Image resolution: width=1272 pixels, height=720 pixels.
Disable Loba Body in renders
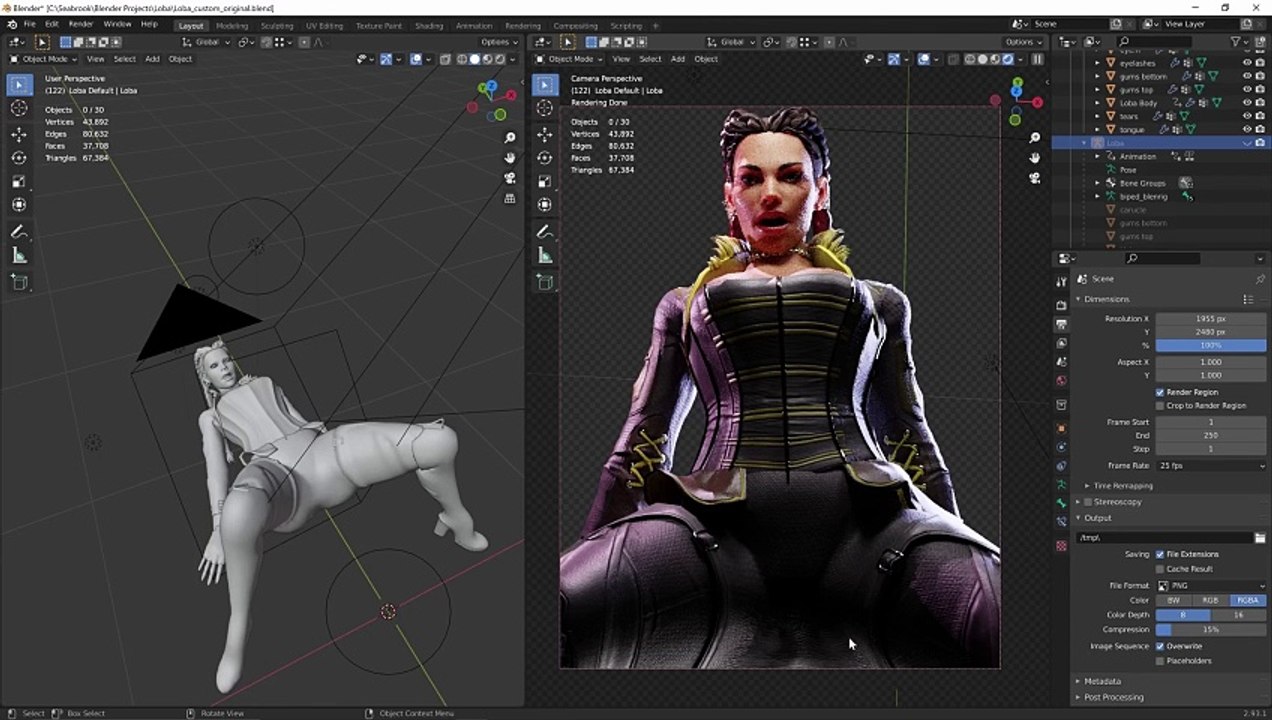[1259, 102]
